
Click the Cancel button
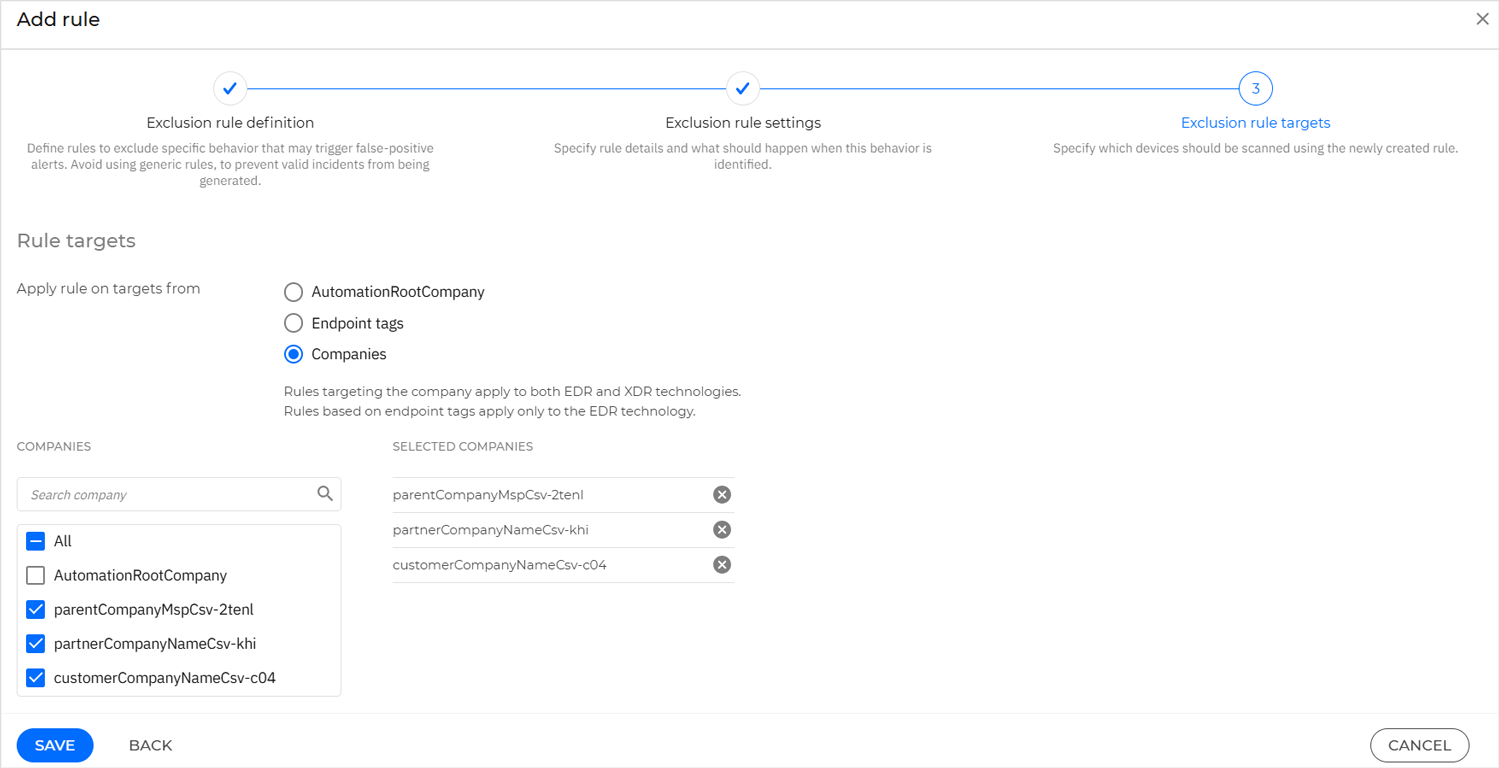(1418, 745)
